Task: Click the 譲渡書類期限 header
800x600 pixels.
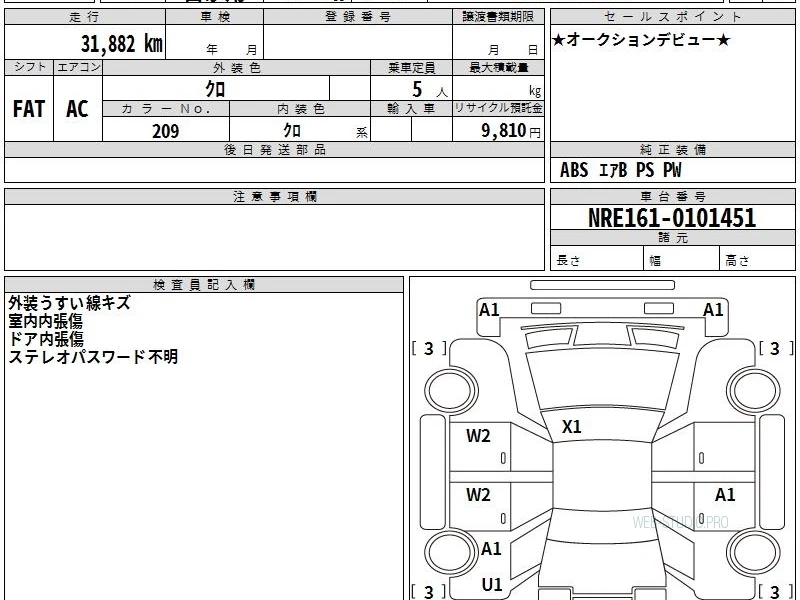Action: click(x=498, y=17)
